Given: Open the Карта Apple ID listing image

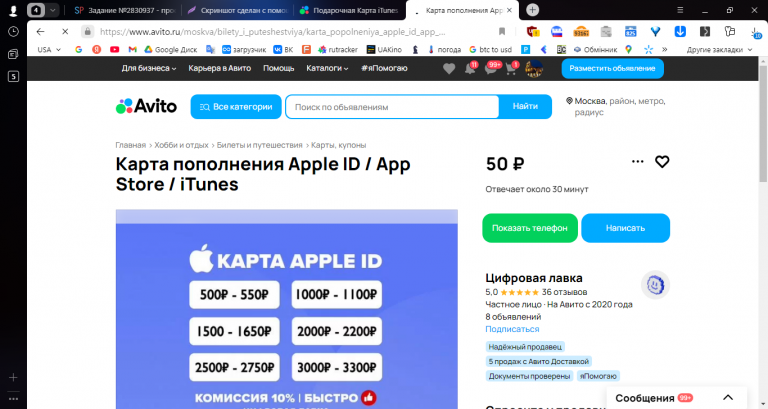Looking at the screenshot, I should pyautogui.click(x=287, y=309).
